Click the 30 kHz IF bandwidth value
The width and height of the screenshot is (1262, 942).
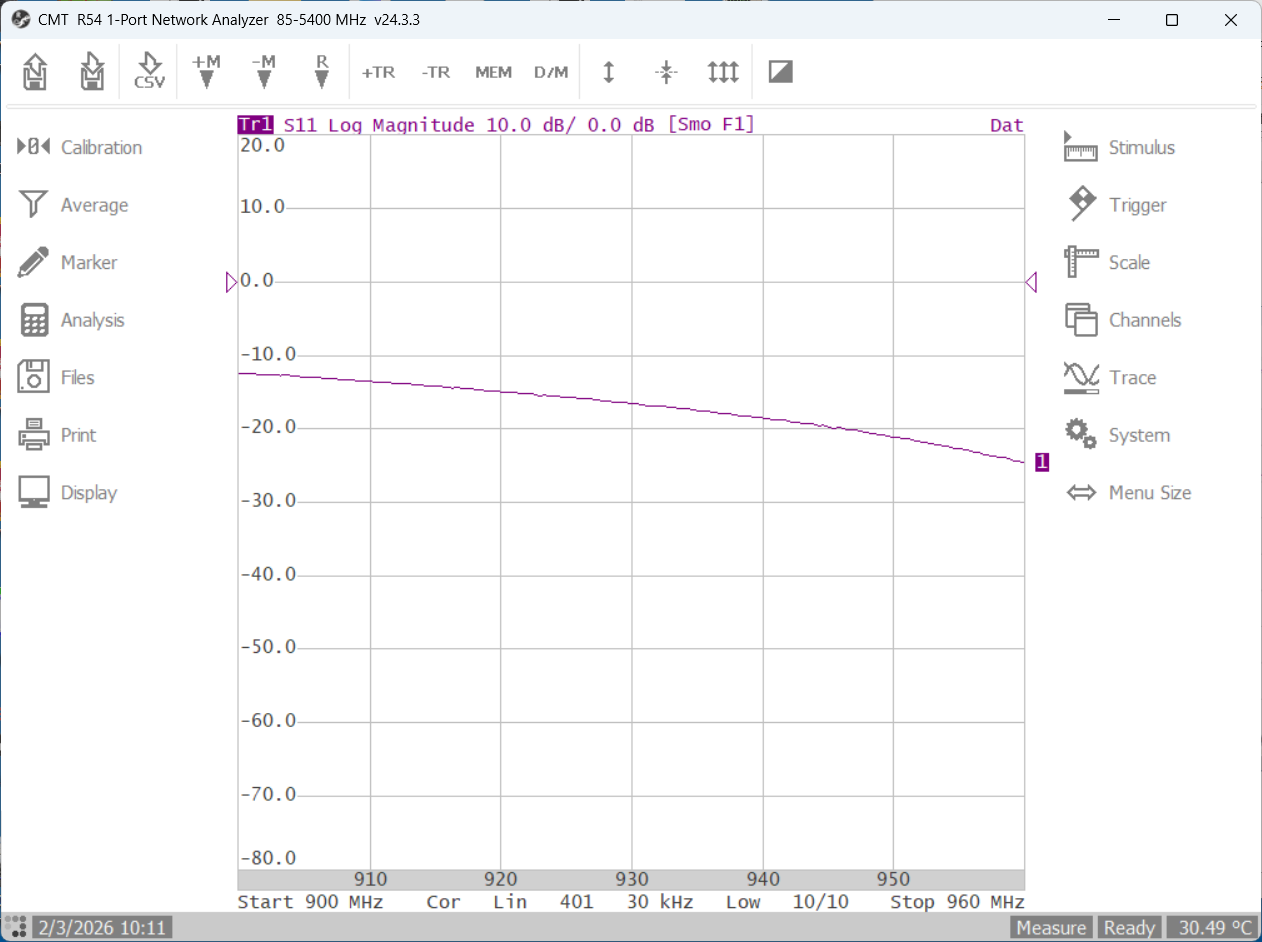click(x=660, y=902)
